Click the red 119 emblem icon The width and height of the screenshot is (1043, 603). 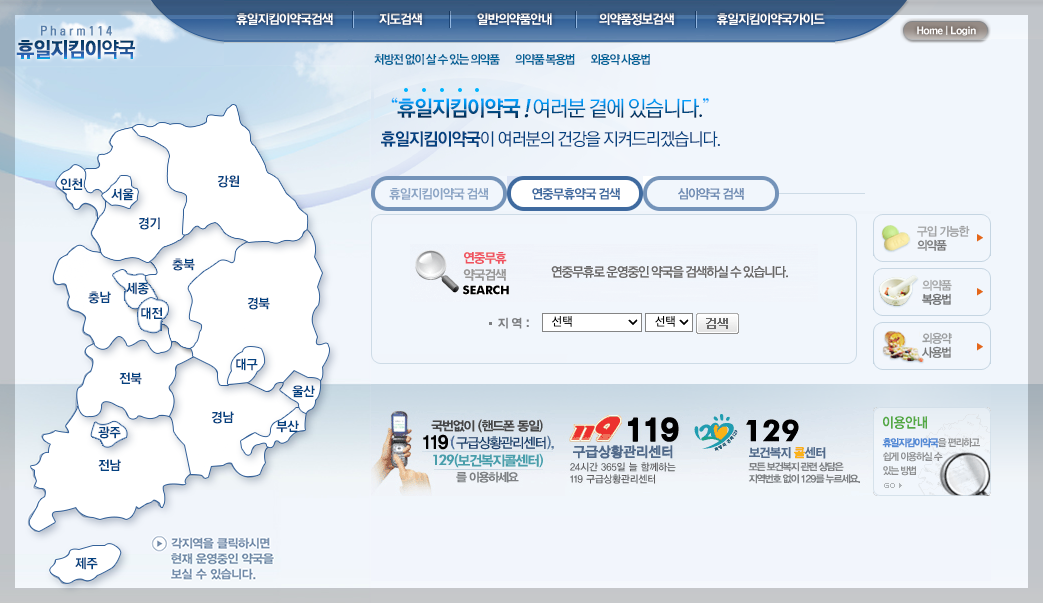[x=595, y=429]
